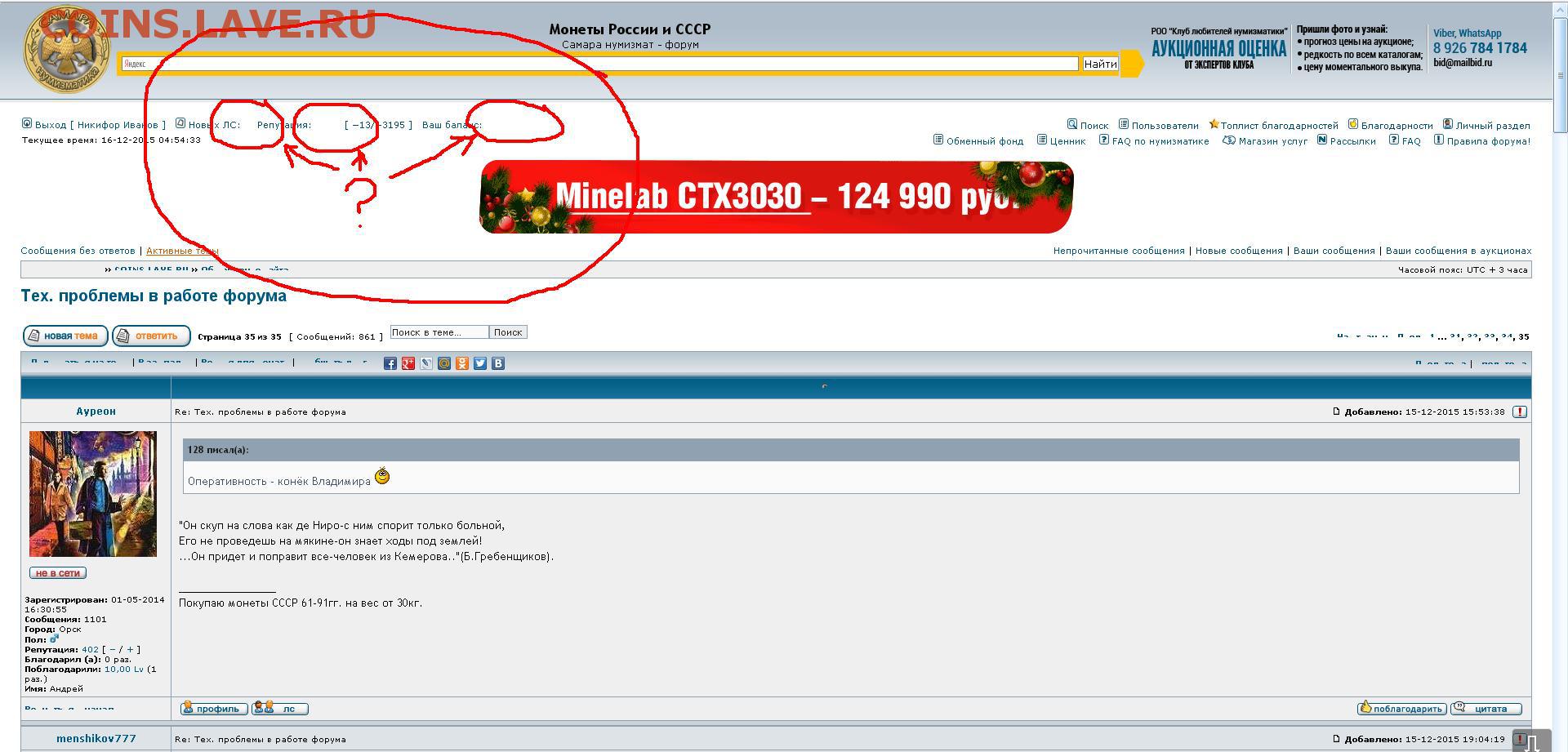The image size is (1568, 752).
Task: Open the Личный раздел link
Action: pyautogui.click(x=1493, y=126)
